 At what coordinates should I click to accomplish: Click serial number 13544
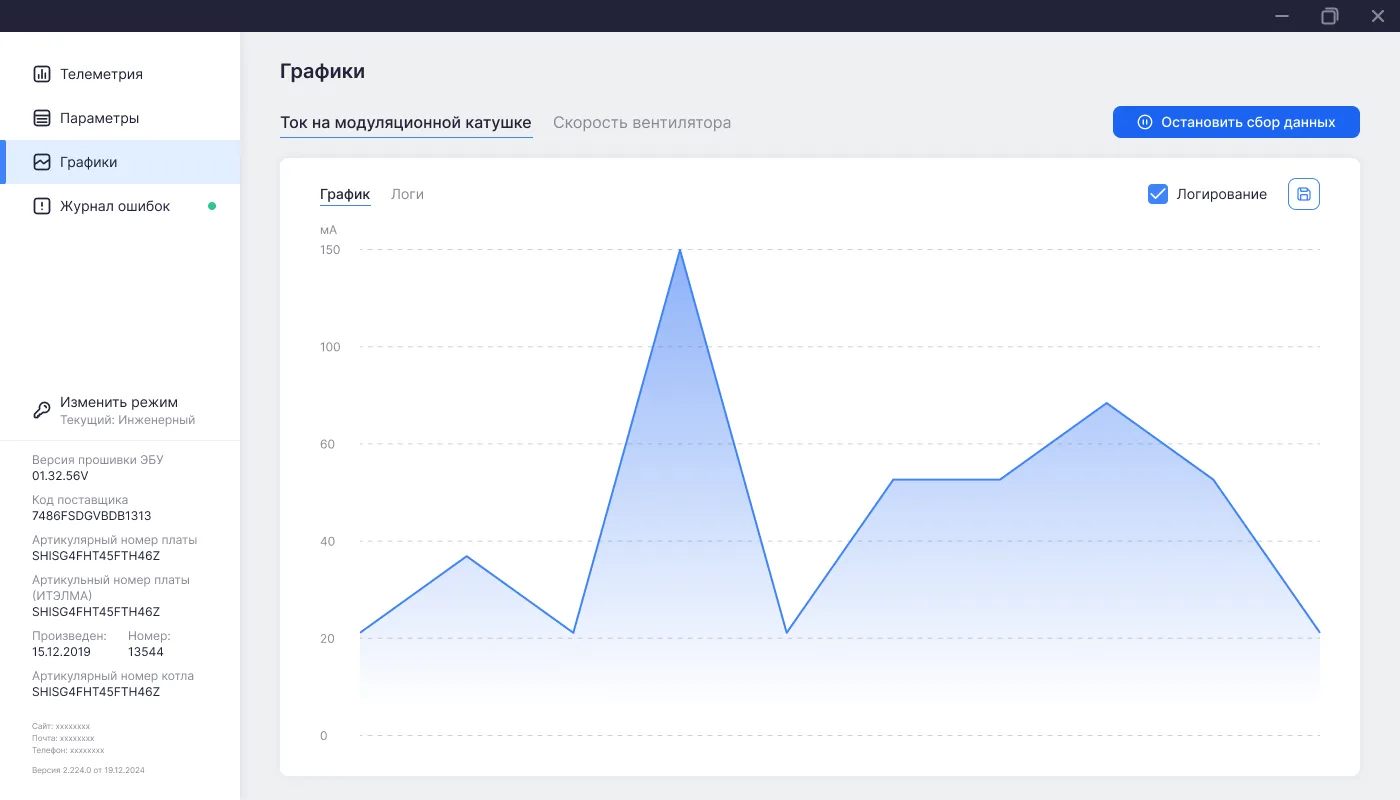click(146, 652)
